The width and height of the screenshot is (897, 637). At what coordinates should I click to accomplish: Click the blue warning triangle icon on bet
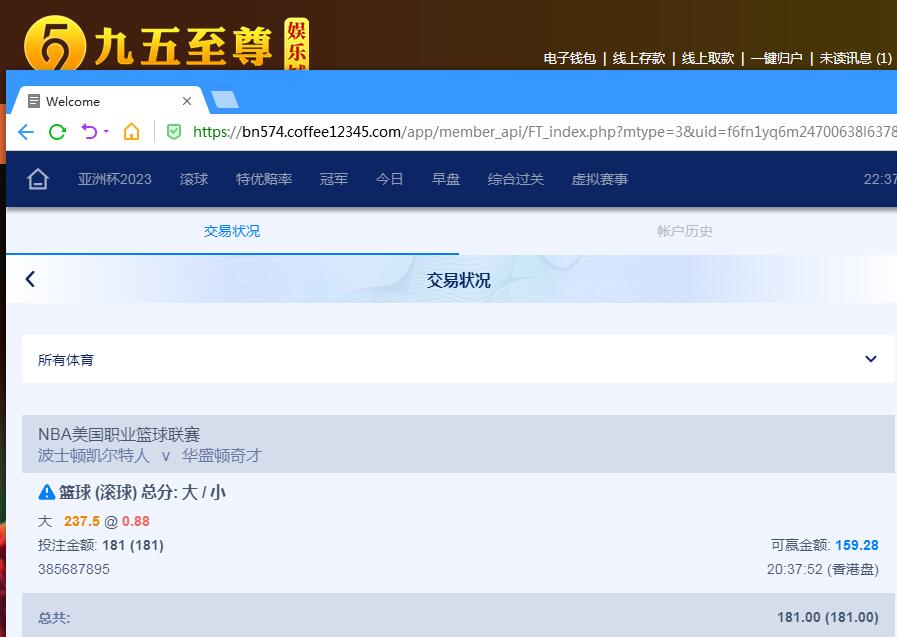point(46,492)
